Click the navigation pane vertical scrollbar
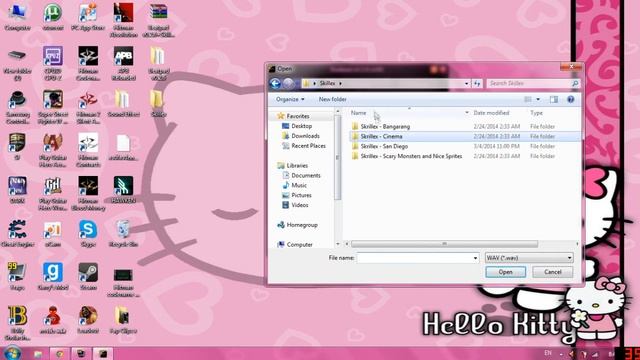The image size is (640, 360). tap(338, 158)
